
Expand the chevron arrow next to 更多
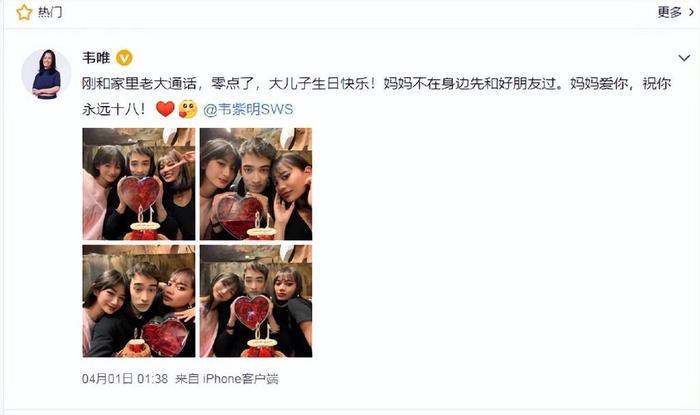tap(691, 12)
